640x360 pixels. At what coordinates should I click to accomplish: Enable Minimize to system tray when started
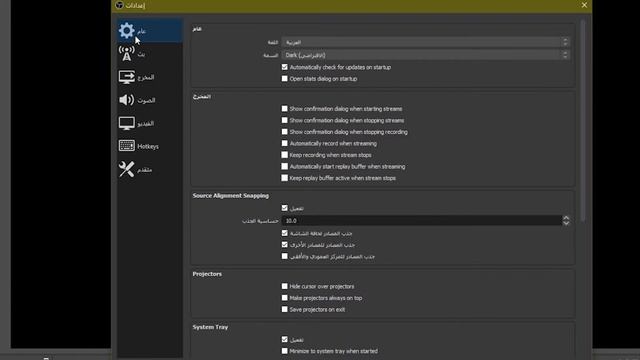coord(284,351)
